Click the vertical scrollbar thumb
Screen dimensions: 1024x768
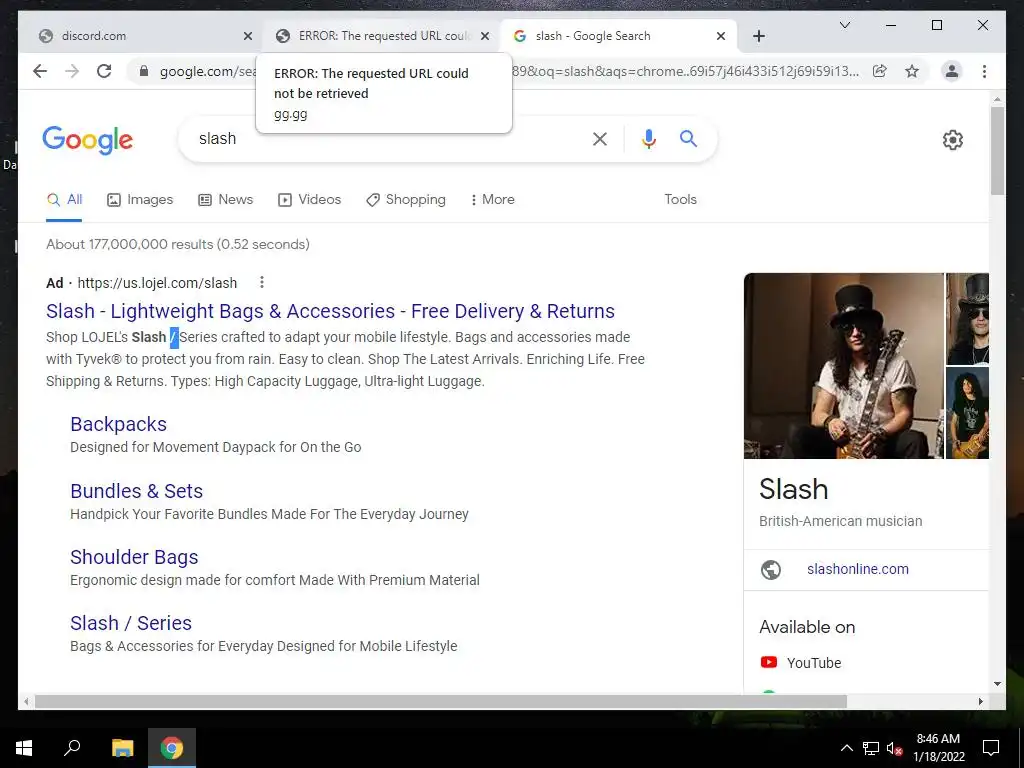(x=997, y=150)
